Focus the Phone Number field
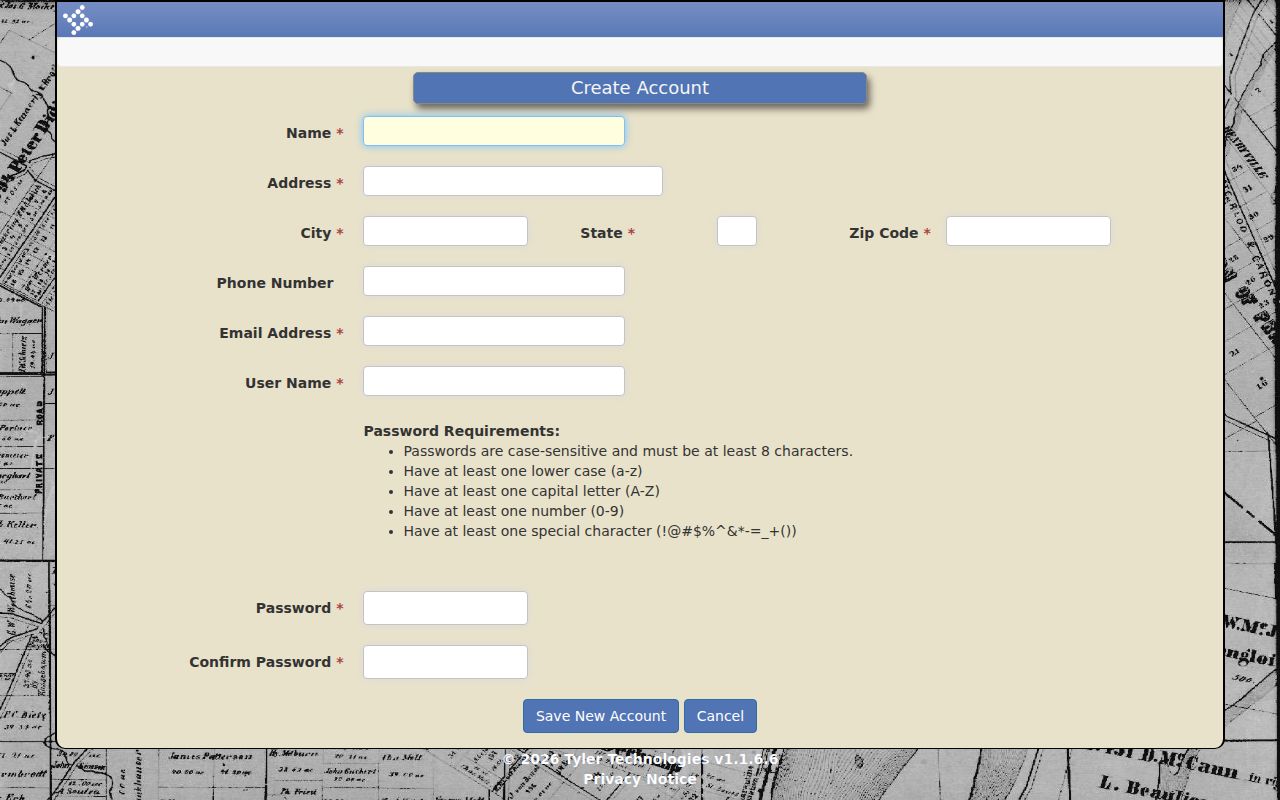This screenshot has width=1280, height=800. click(494, 281)
